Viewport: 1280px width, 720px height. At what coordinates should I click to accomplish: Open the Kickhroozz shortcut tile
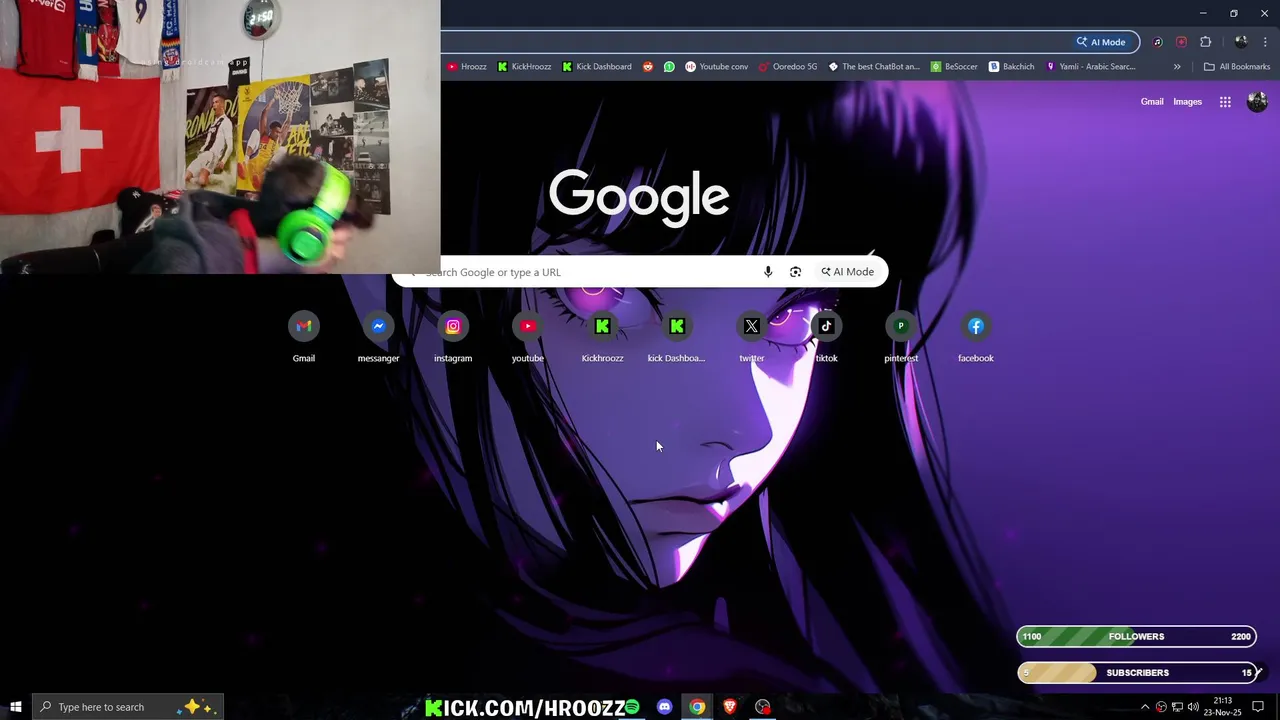602,337
